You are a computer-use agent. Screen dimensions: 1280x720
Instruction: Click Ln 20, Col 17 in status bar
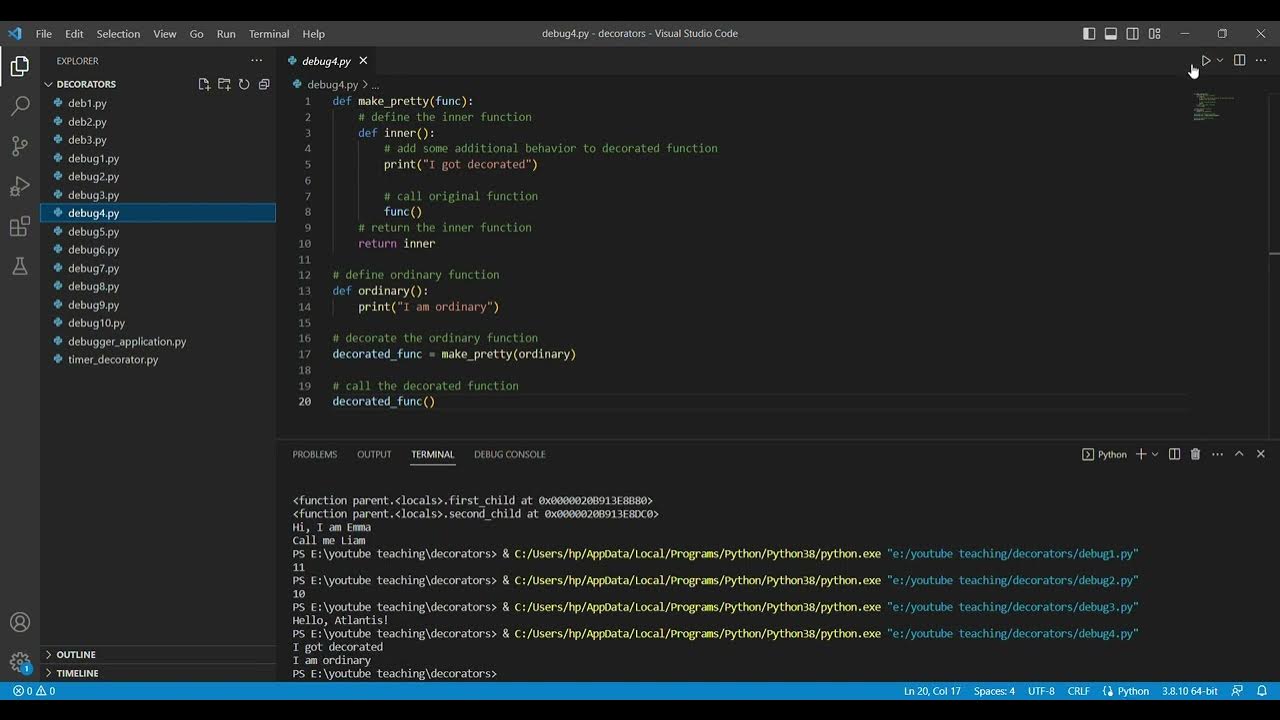[932, 691]
